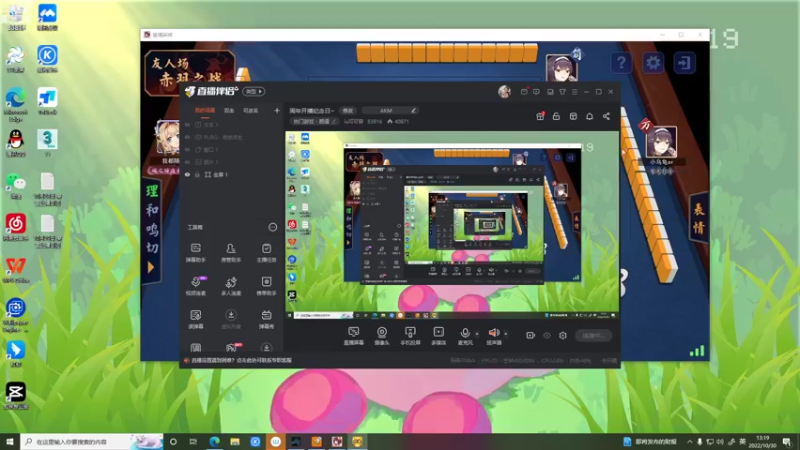Open Microsoft Edge from the taskbar
This screenshot has height=450, width=800.
pos(214,441)
